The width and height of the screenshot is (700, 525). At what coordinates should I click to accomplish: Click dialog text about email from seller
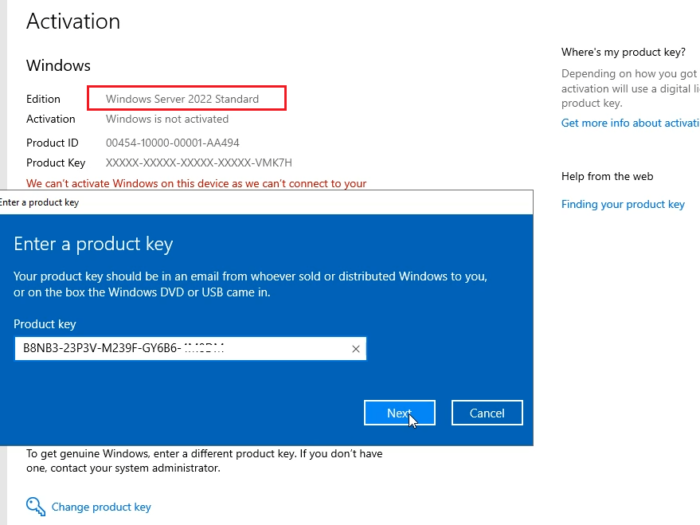pos(250,284)
